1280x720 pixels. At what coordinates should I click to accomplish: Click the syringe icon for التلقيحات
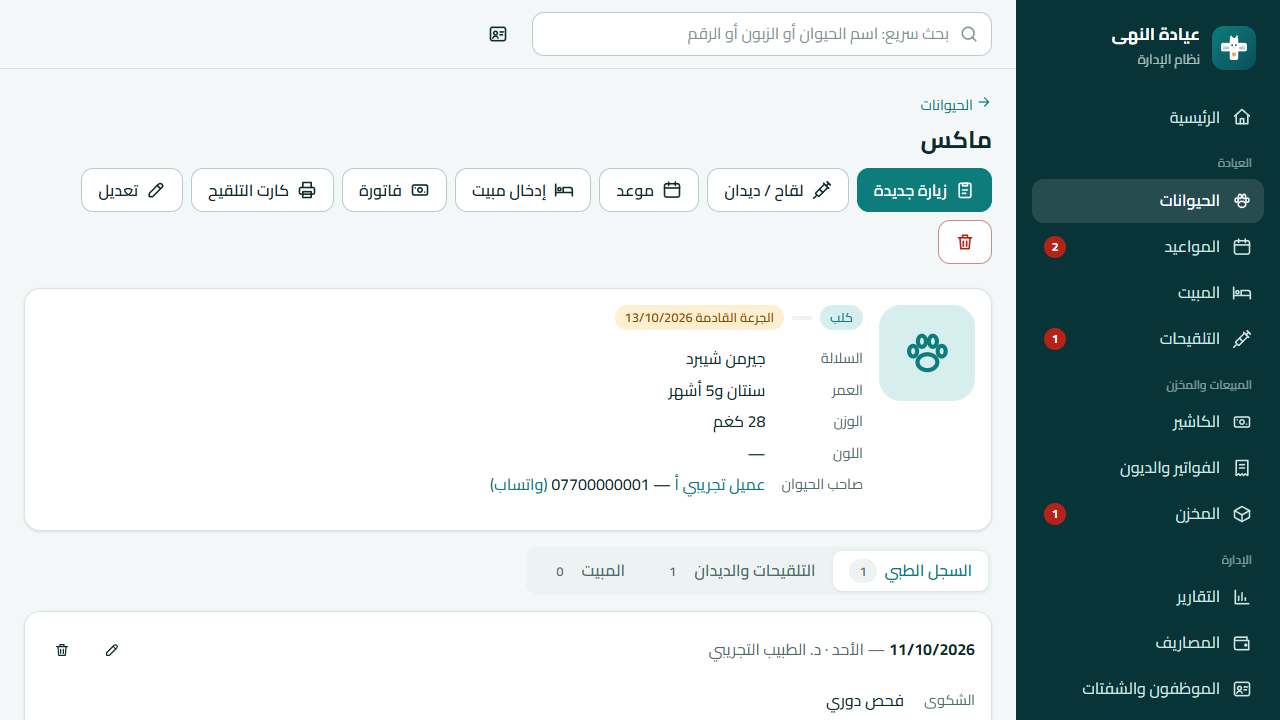[x=1242, y=339]
